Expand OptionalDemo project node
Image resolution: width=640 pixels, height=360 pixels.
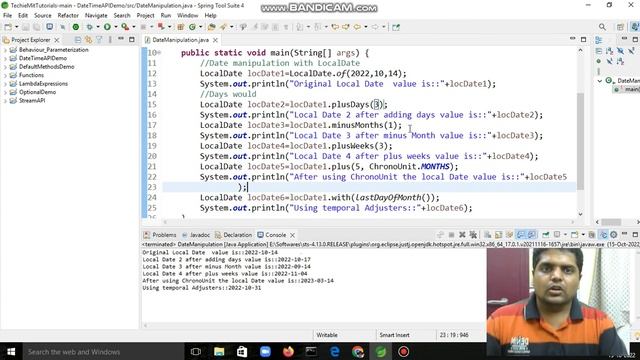[x=5, y=92]
